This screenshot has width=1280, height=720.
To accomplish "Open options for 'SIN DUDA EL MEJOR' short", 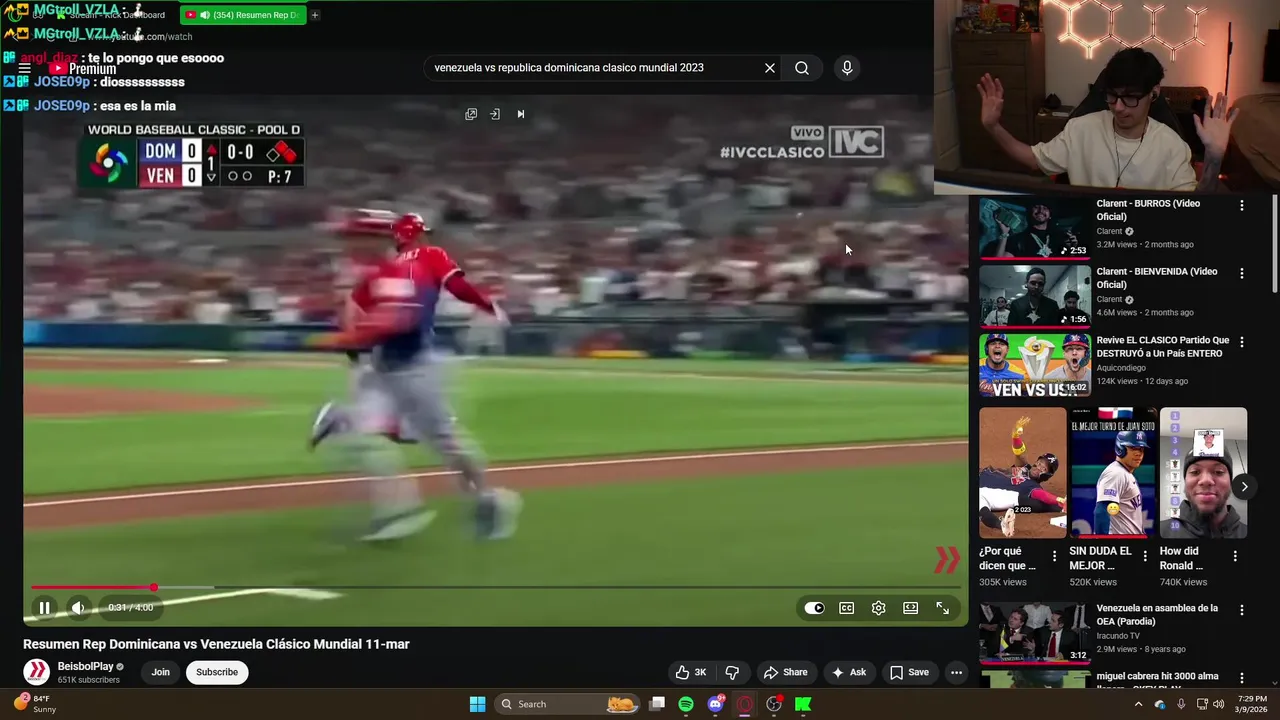I will tap(1144, 556).
